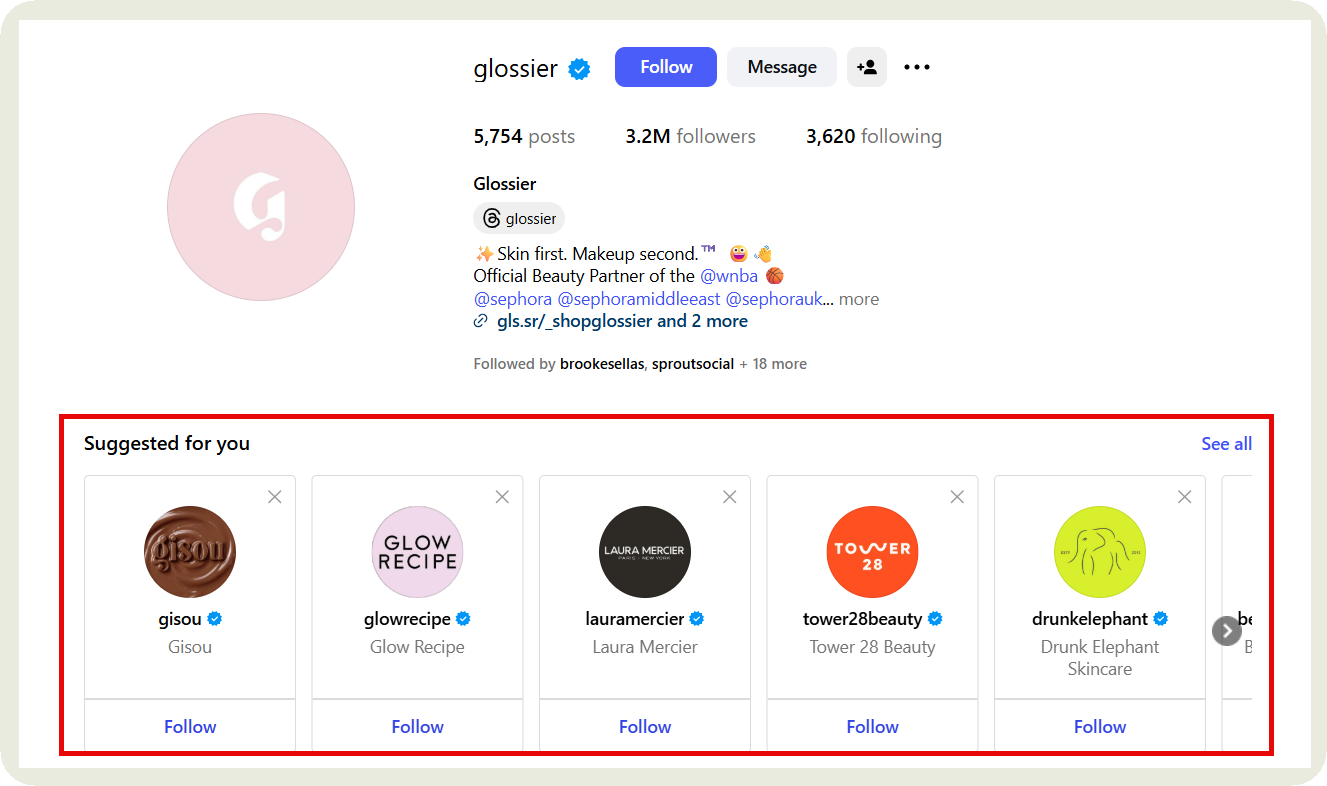Viewport: 1327px width, 786px height.
Task: Open the Glow Recipe profile thumbnail
Action: point(417,552)
